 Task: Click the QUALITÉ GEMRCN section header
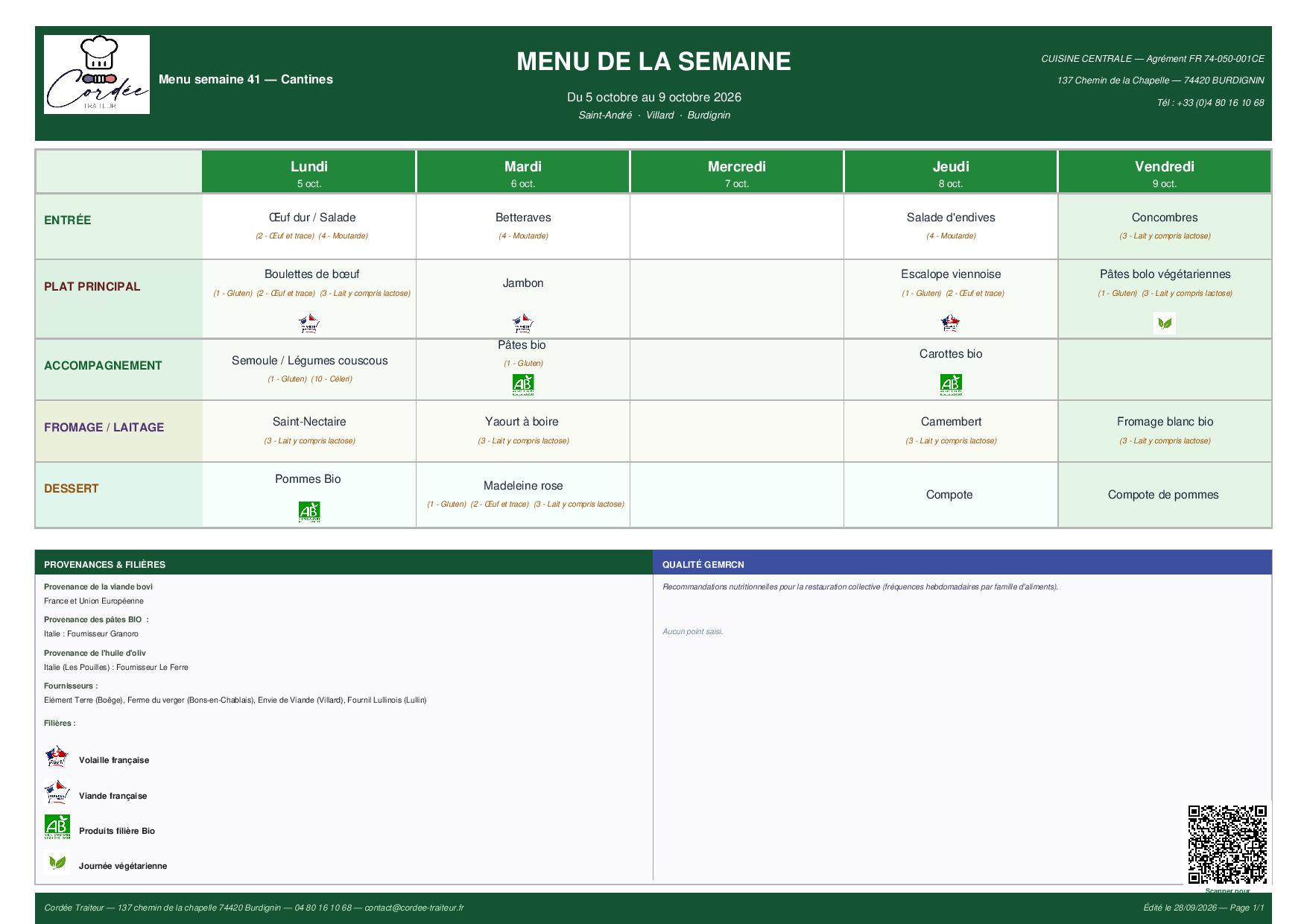[962, 564]
